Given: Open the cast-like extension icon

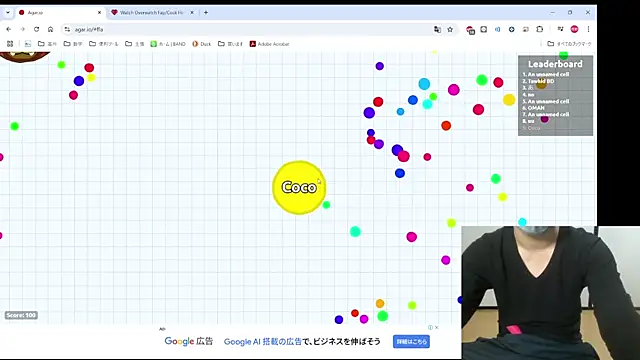Looking at the screenshot, I should tap(526, 29).
